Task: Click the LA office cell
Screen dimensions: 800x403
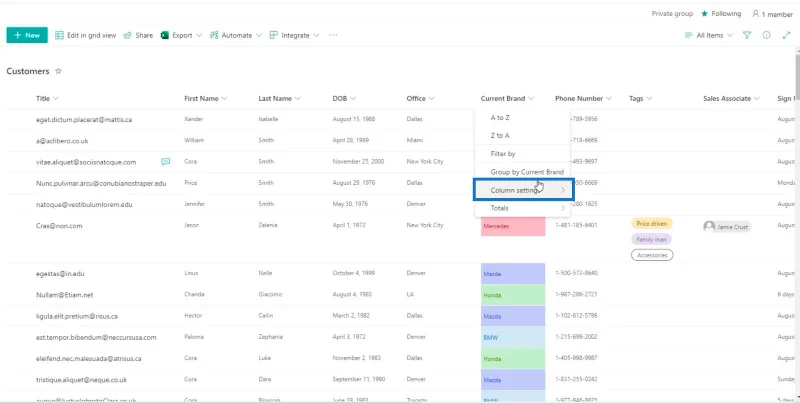Action: click(x=410, y=294)
